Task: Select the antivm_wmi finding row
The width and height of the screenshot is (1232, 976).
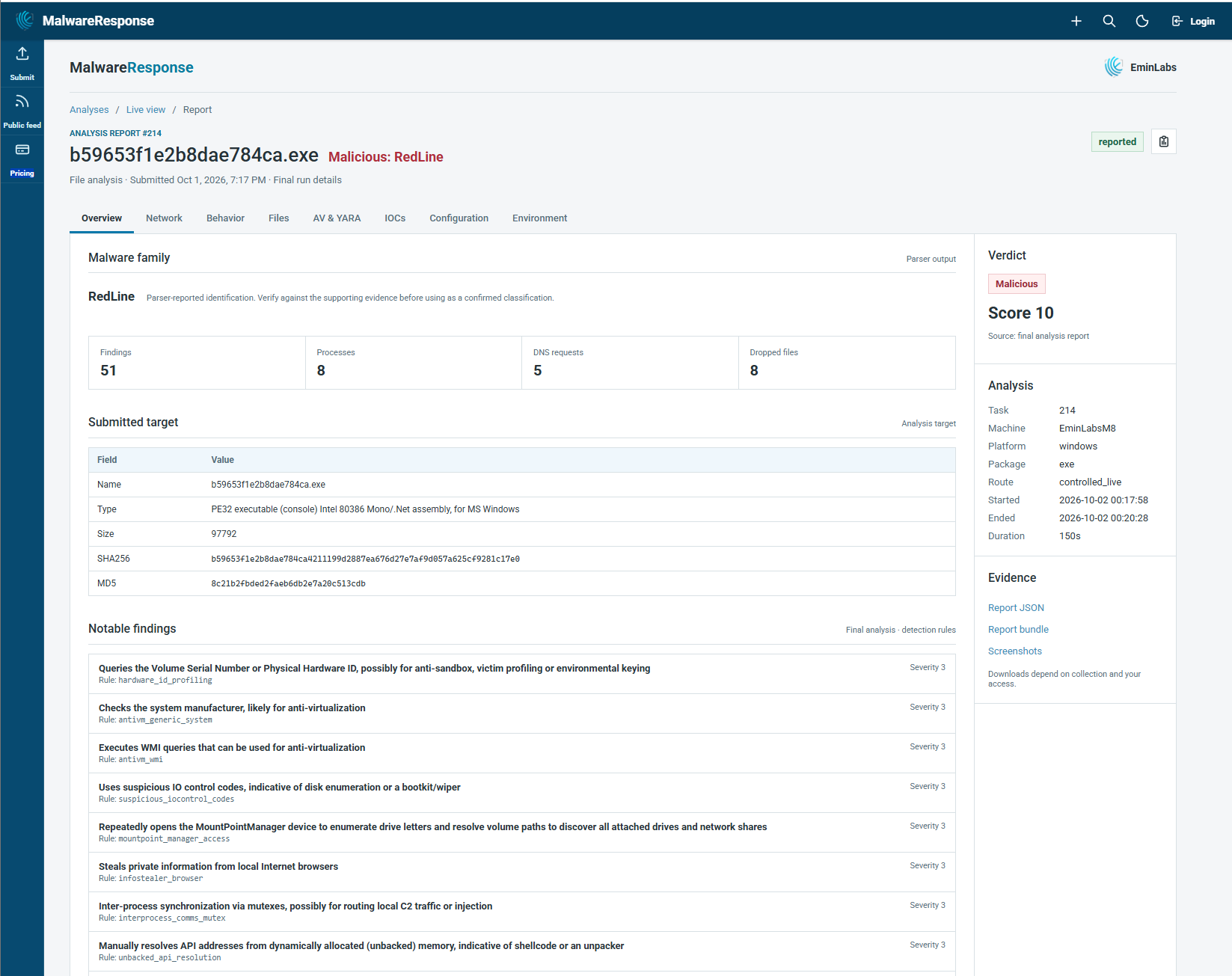Action: [x=522, y=753]
